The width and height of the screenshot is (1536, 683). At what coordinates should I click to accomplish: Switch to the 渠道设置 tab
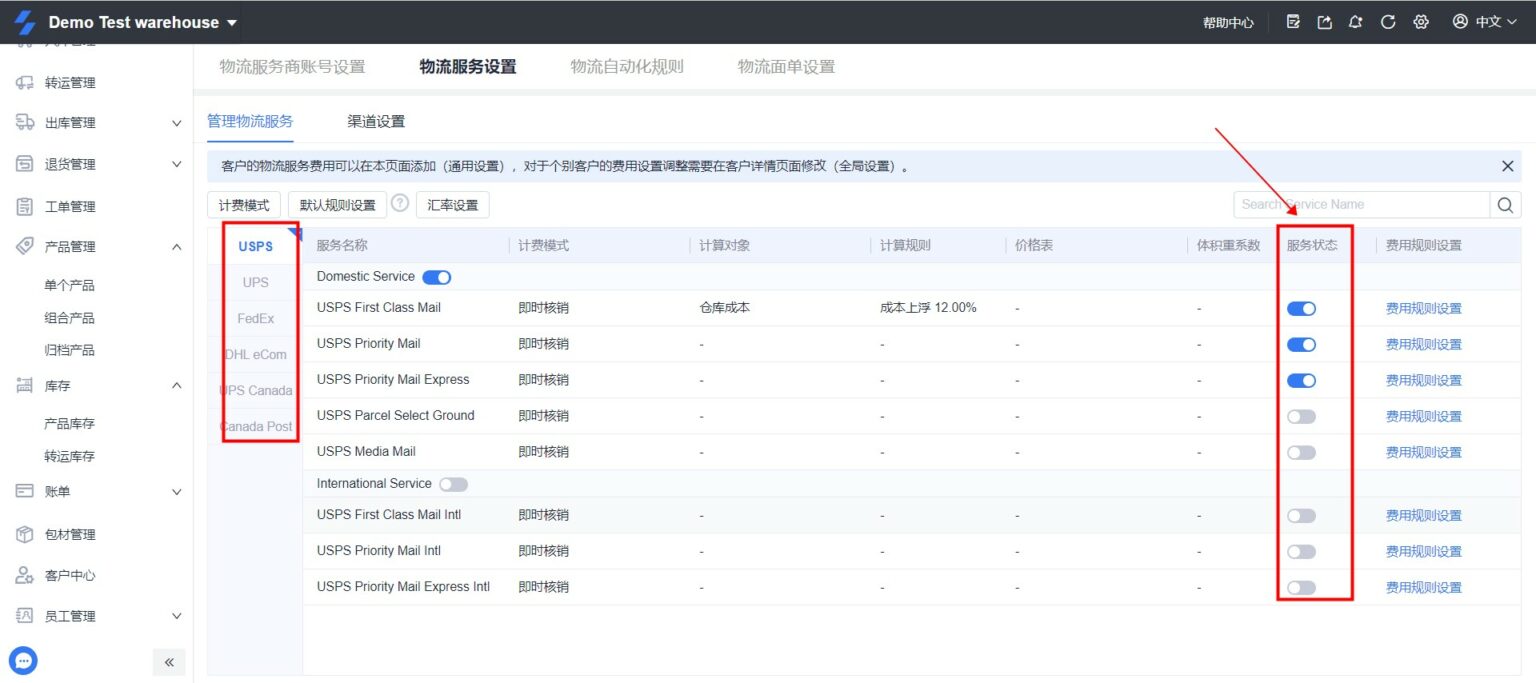(375, 120)
